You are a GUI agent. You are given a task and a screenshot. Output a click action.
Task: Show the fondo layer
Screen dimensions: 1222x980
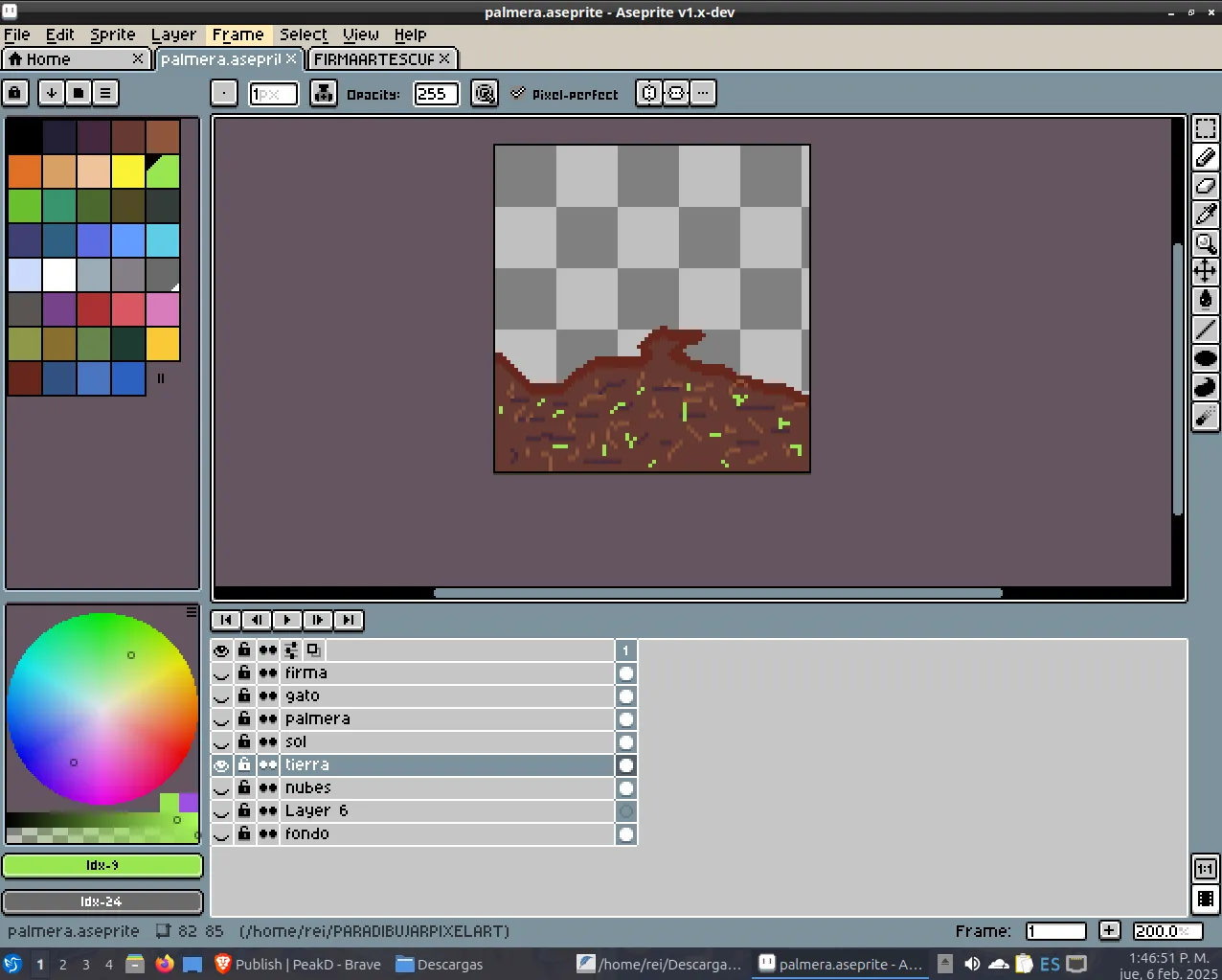click(x=221, y=834)
